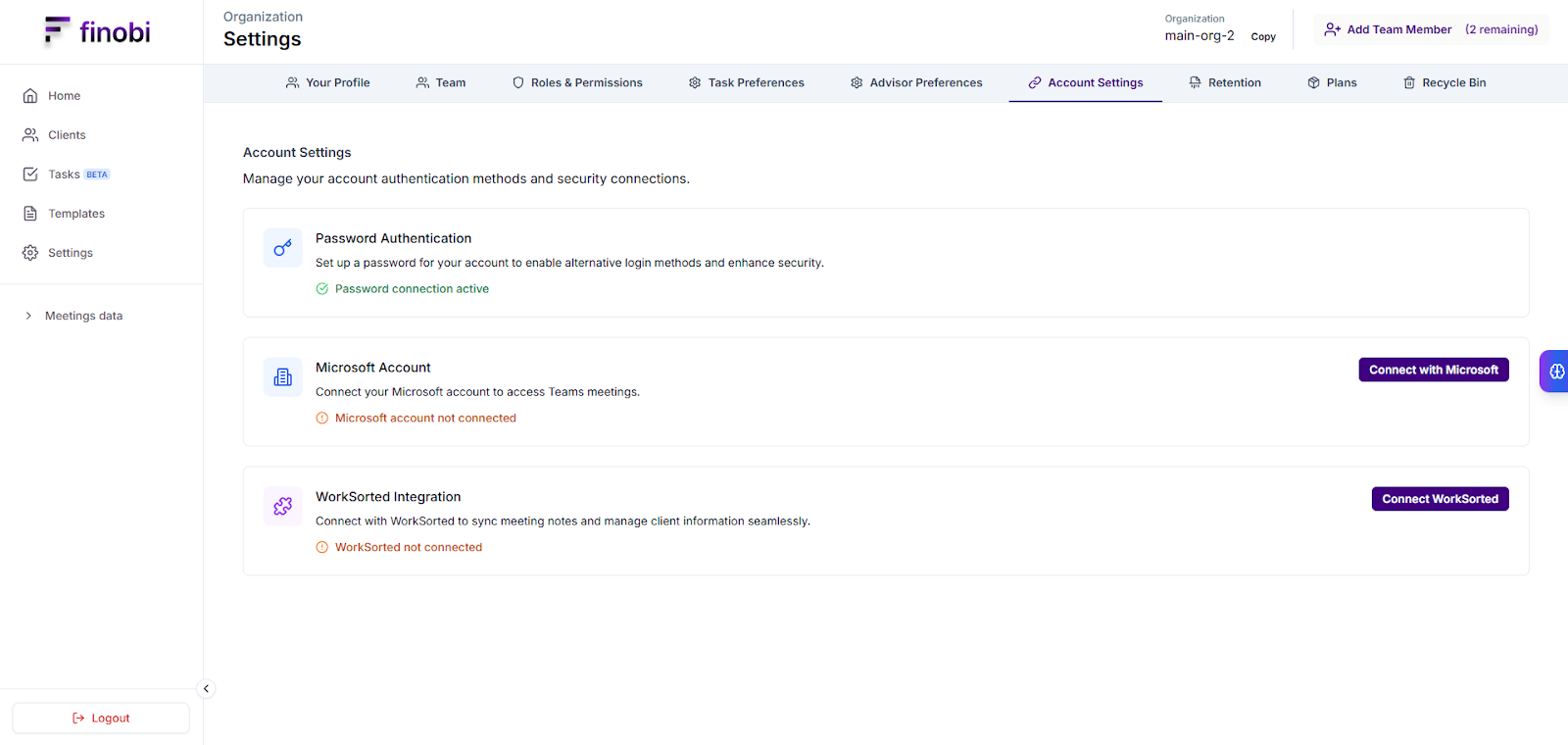Open the Recycle Bin tab
This screenshot has height=745, width=1568.
click(1445, 83)
